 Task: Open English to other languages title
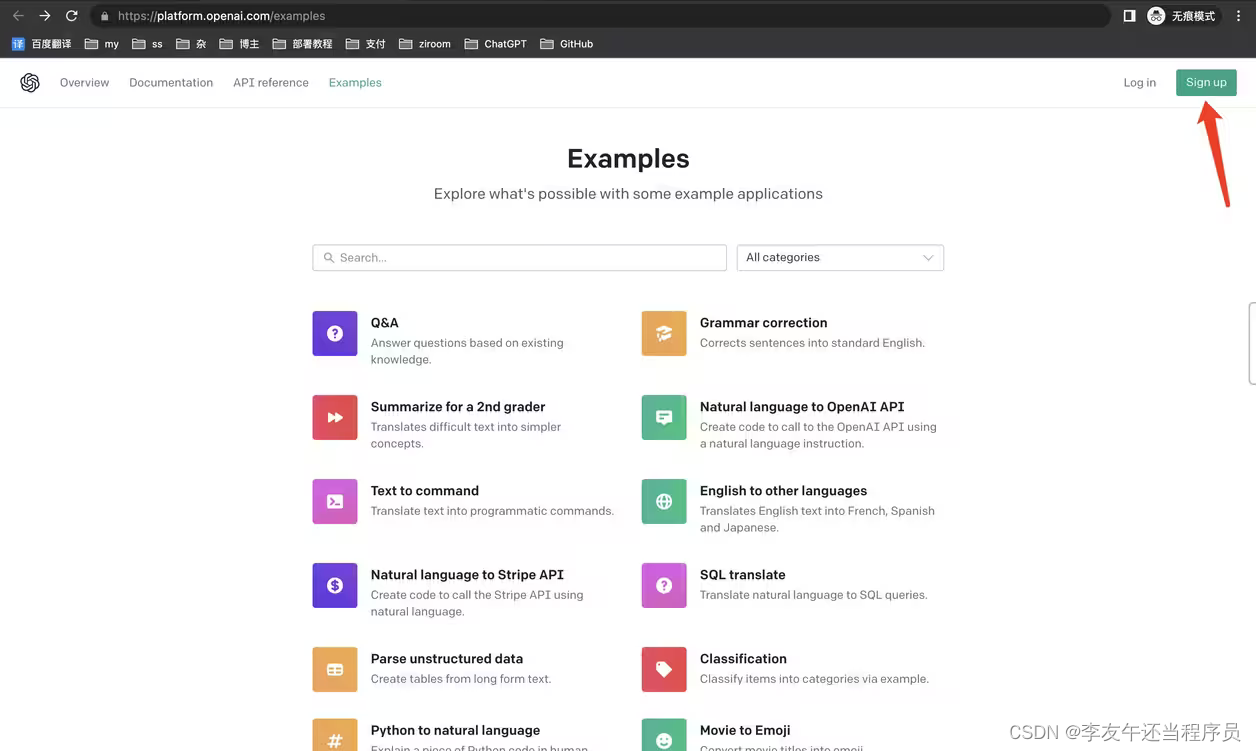click(783, 491)
